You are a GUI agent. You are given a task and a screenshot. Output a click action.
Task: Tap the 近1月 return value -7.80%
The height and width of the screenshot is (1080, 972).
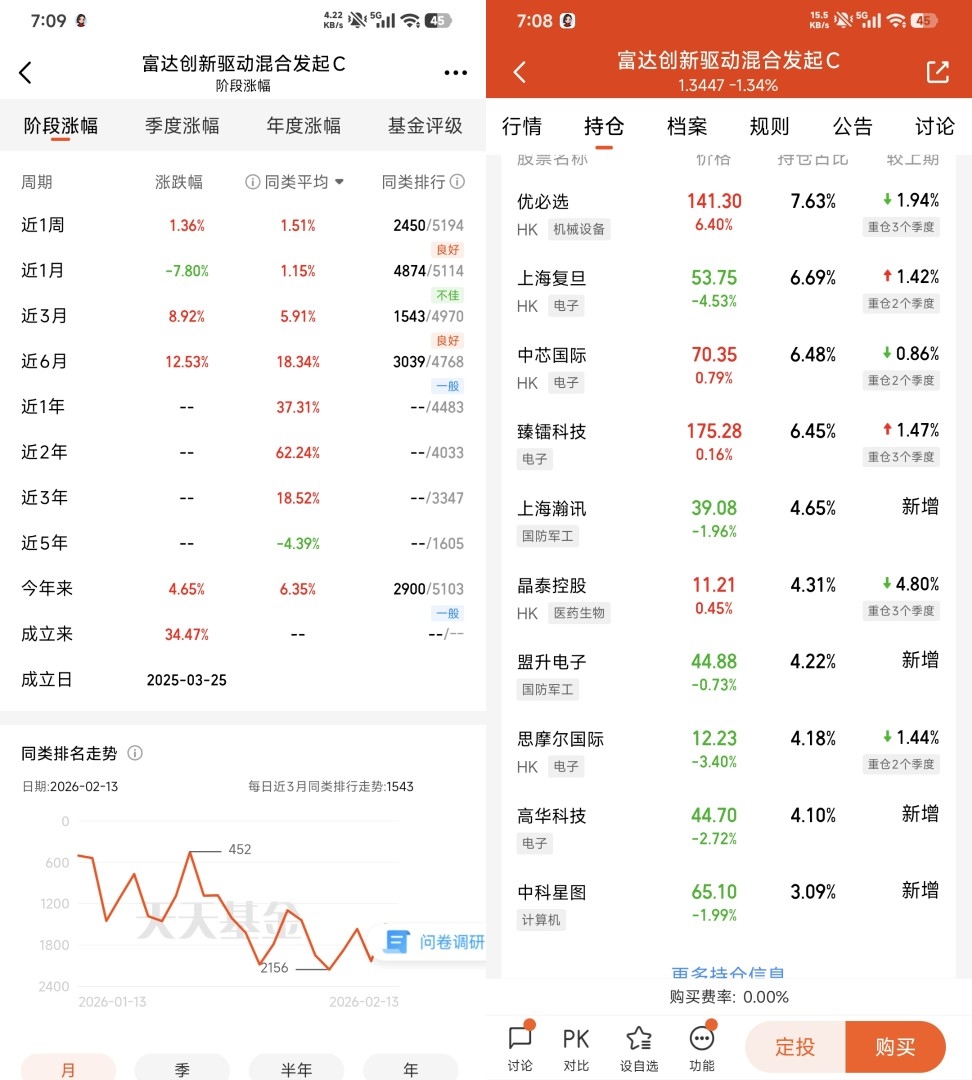click(x=187, y=271)
